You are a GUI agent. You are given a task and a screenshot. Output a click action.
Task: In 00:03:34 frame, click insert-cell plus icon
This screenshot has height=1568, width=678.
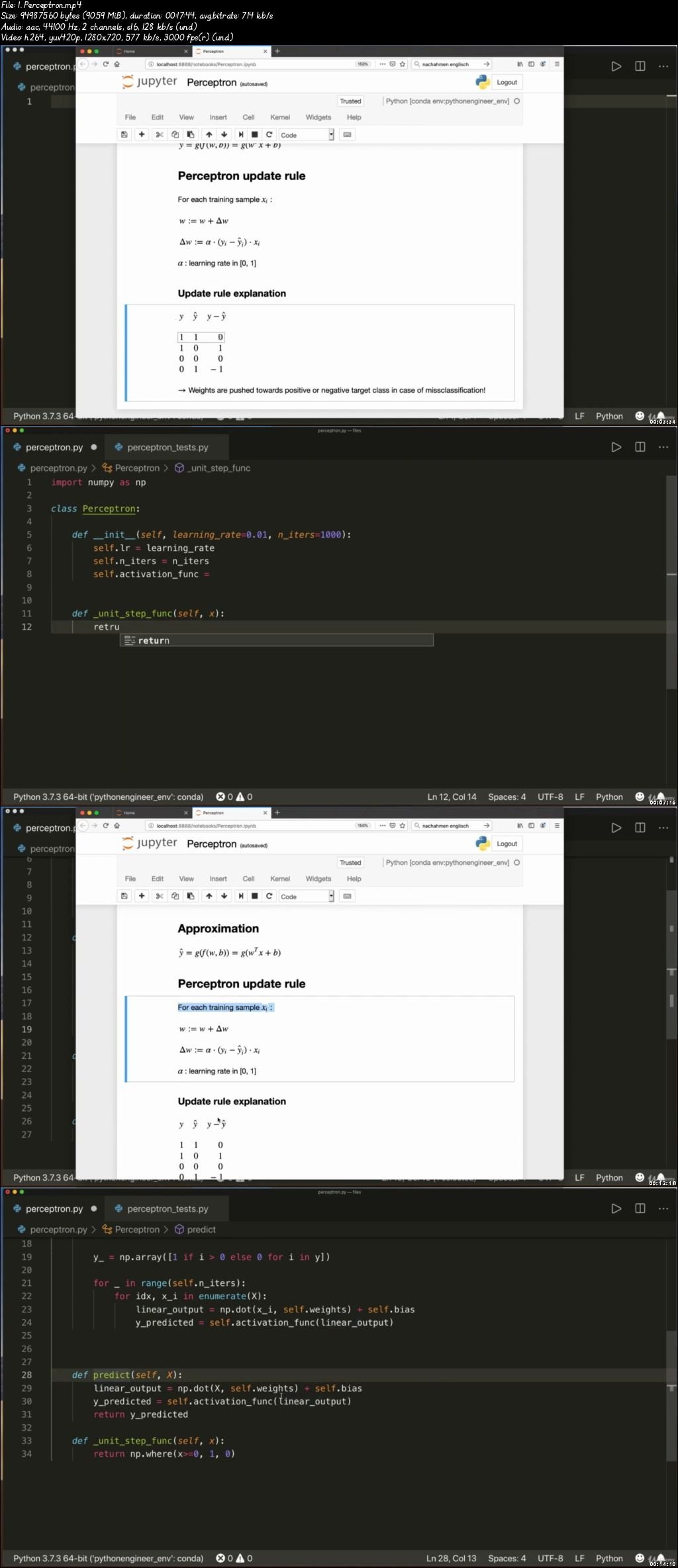click(141, 134)
